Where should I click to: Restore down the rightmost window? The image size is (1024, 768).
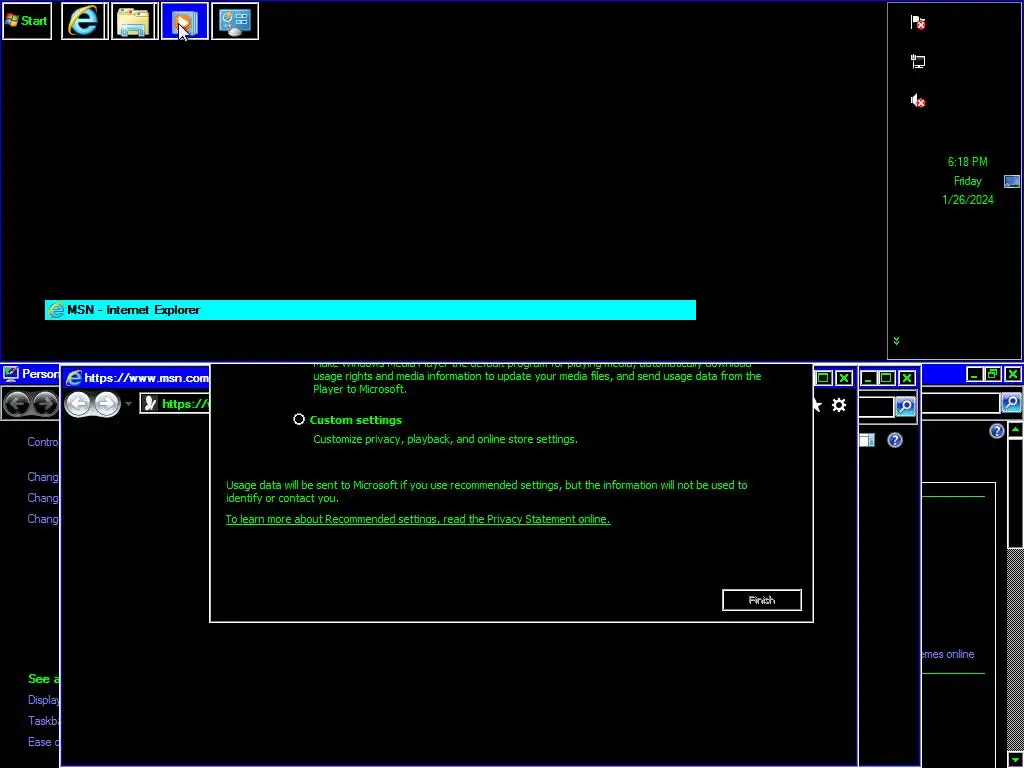point(993,374)
